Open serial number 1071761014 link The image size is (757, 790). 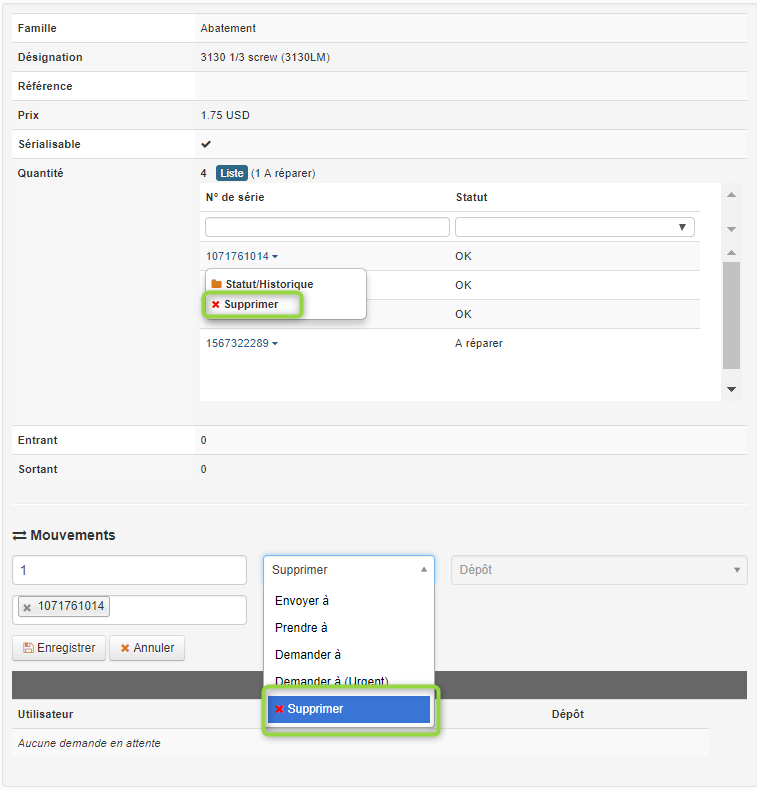[237, 256]
